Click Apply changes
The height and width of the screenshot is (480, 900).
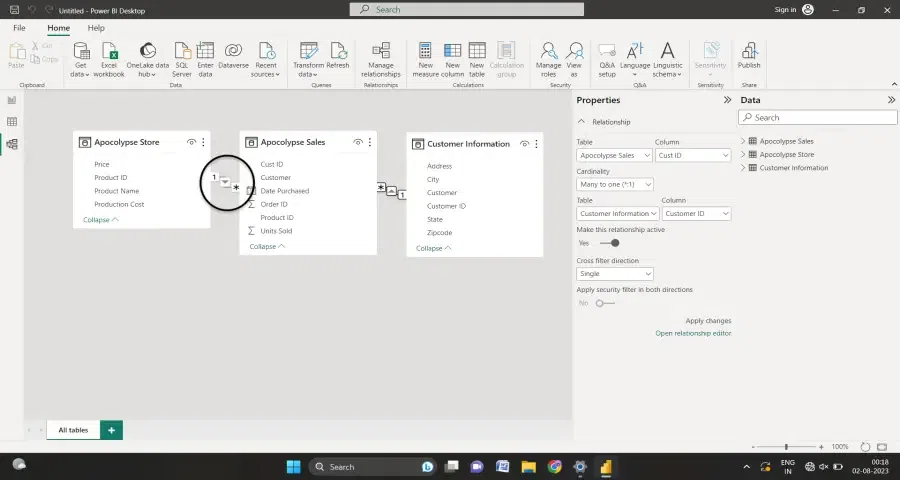point(708,321)
